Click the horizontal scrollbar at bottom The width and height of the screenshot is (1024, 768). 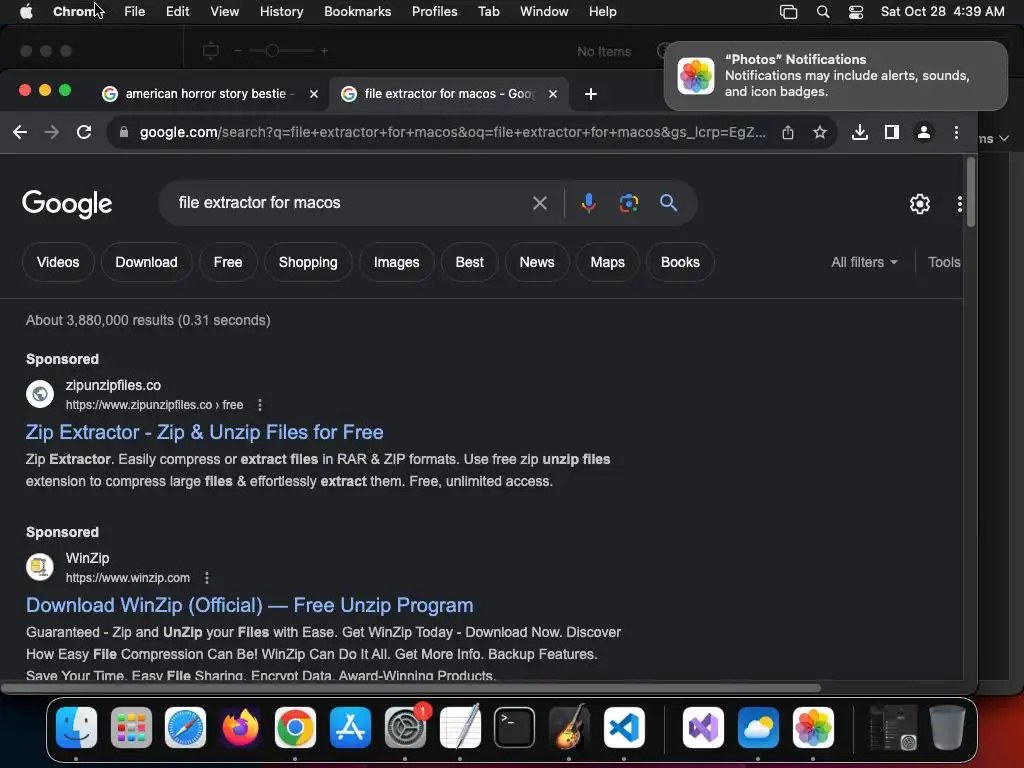(411, 688)
